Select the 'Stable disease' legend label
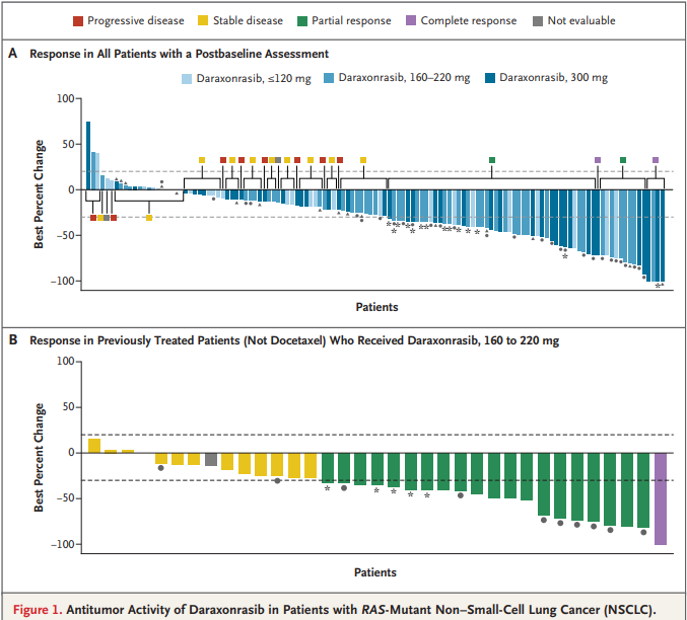687x620 pixels. (248, 21)
